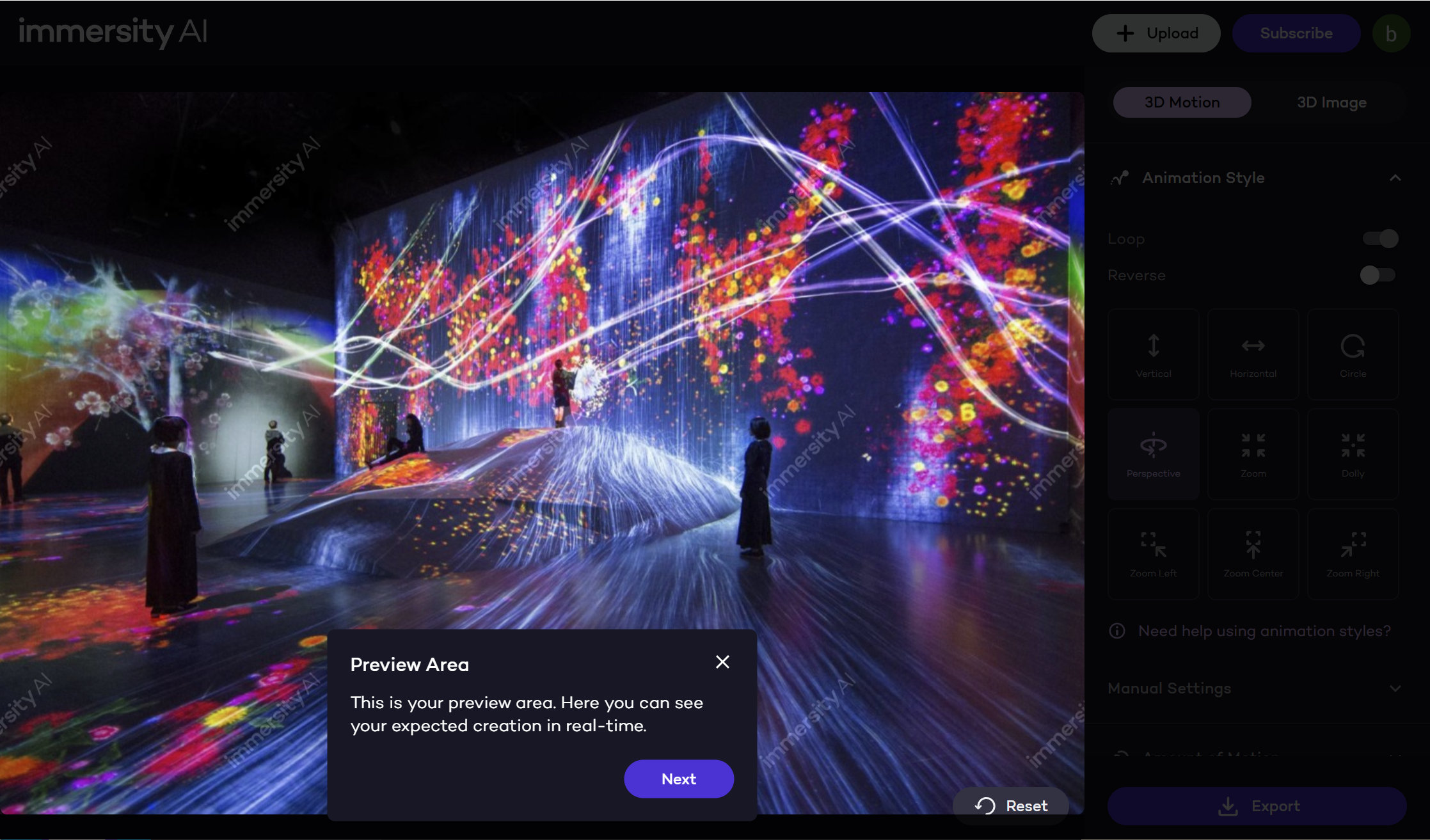The height and width of the screenshot is (840, 1430).
Task: Select the Zoom Left animation
Action: coord(1153,554)
